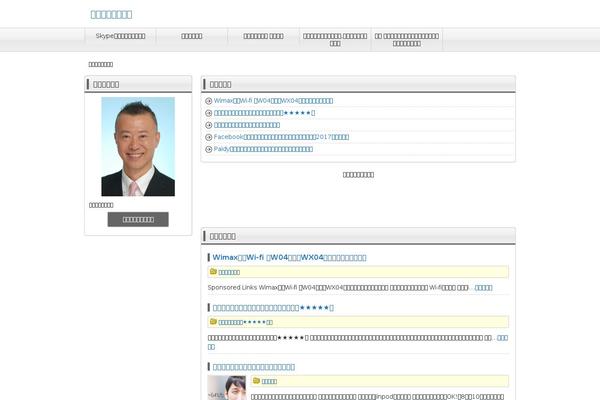Click the breadcrumb text below navigation bar
Screen dimensions: 600x400
pyautogui.click(x=101, y=64)
